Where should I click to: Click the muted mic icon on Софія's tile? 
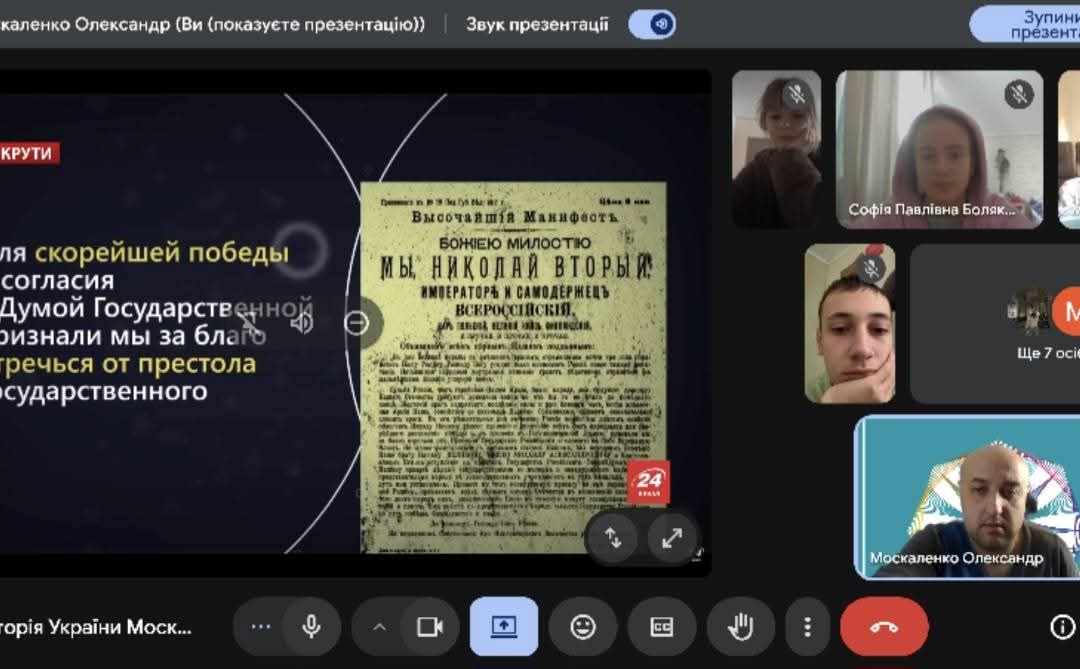pos(1019,94)
